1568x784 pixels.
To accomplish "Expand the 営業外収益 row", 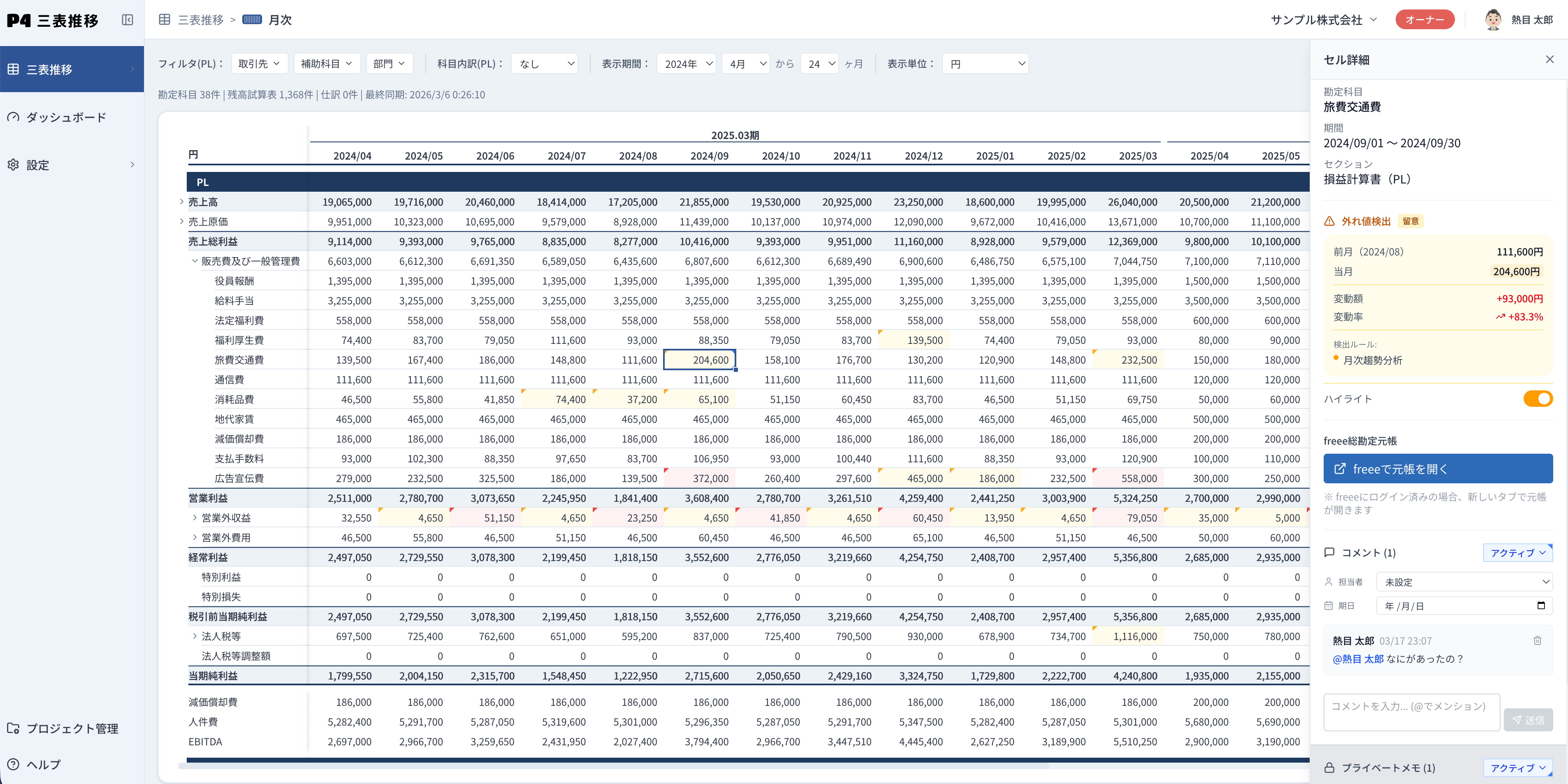I will coord(194,518).
